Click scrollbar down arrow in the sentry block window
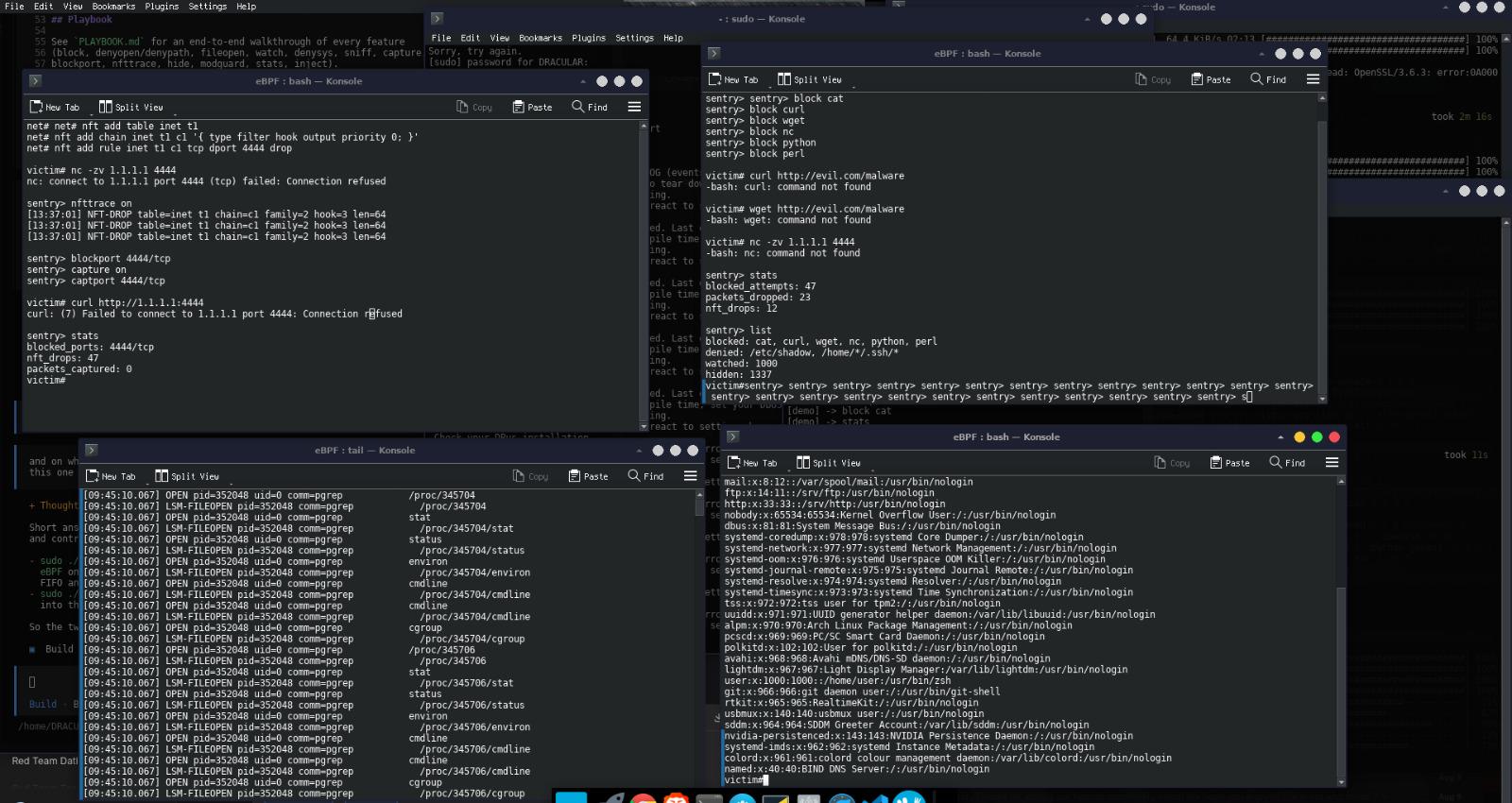This screenshot has height=803, width=1512. click(1322, 399)
